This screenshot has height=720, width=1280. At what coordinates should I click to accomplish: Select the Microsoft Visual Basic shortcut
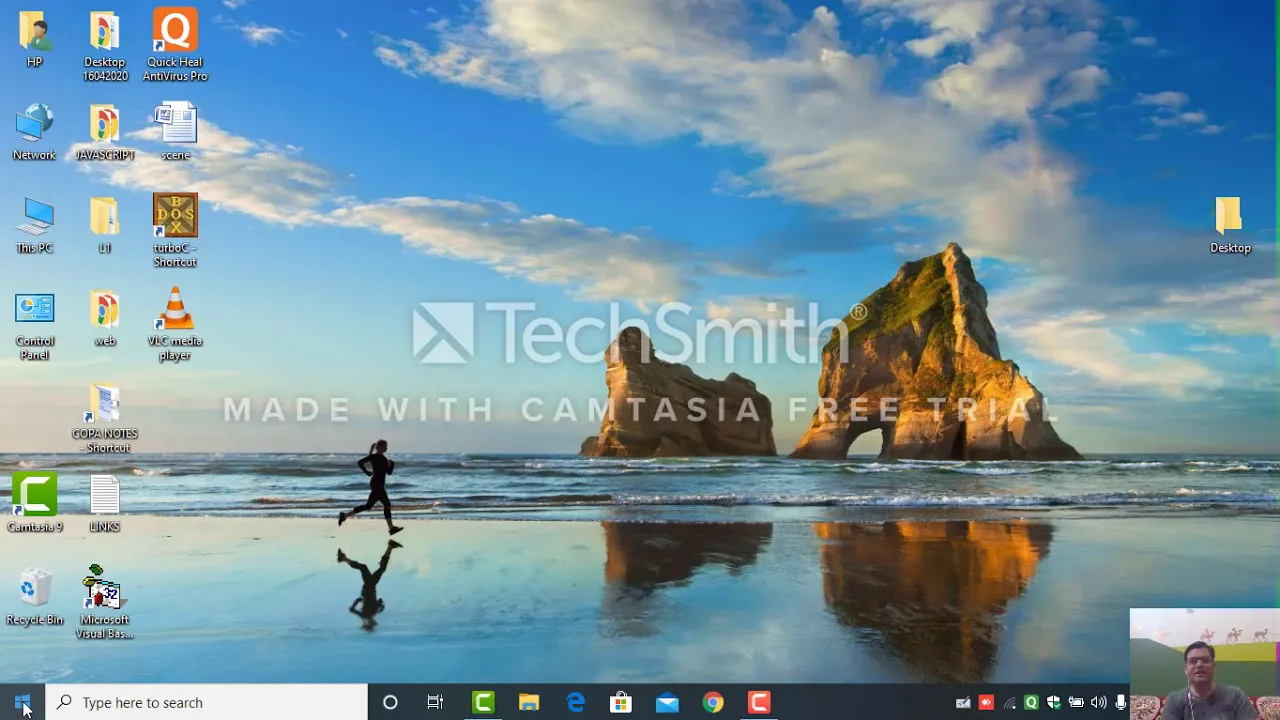coord(104,602)
